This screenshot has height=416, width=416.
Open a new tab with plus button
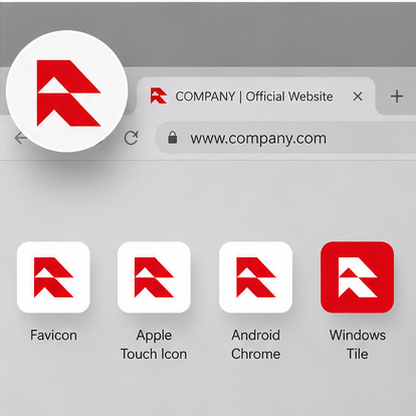pos(397,96)
